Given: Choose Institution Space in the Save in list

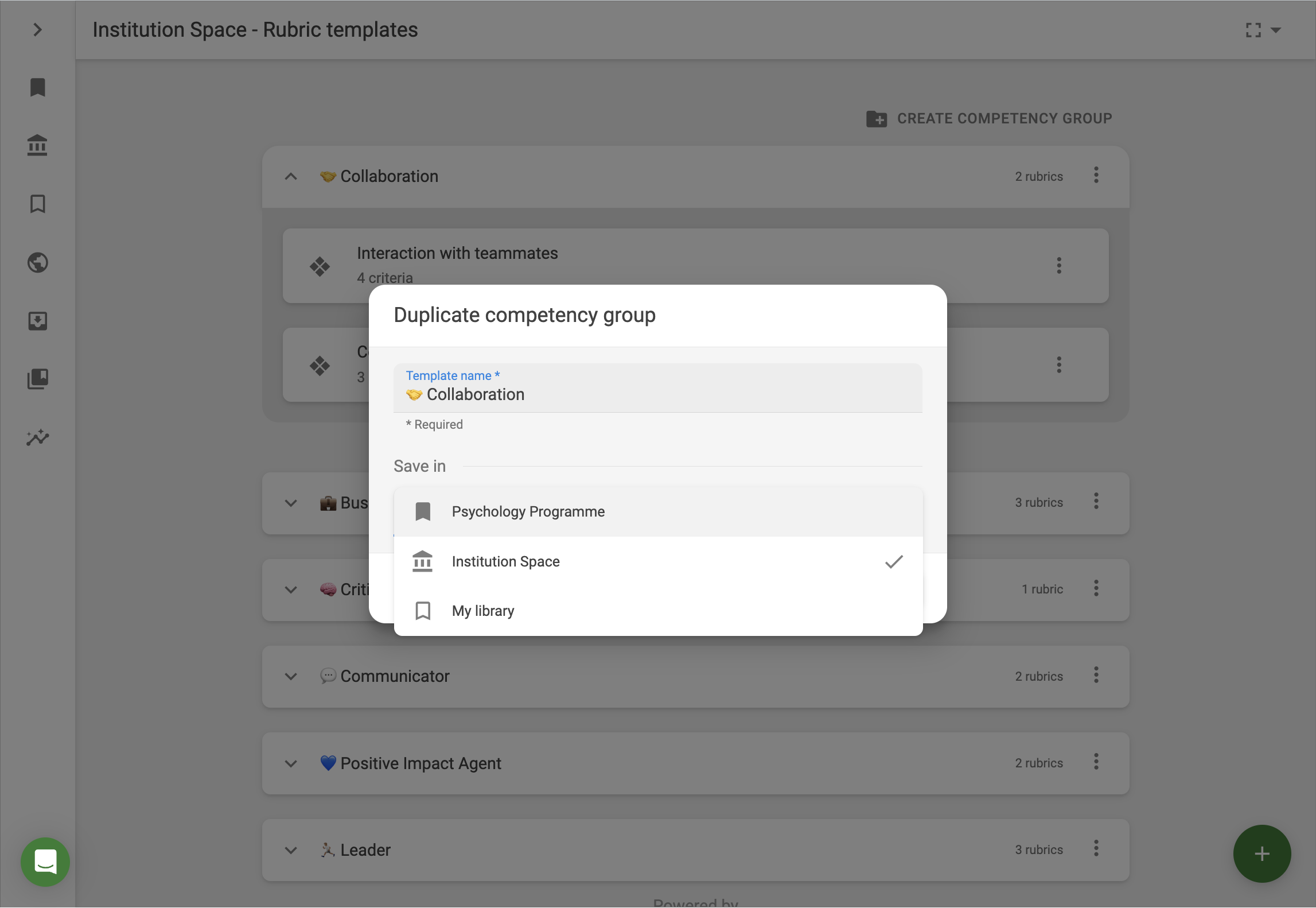Looking at the screenshot, I should (x=505, y=561).
